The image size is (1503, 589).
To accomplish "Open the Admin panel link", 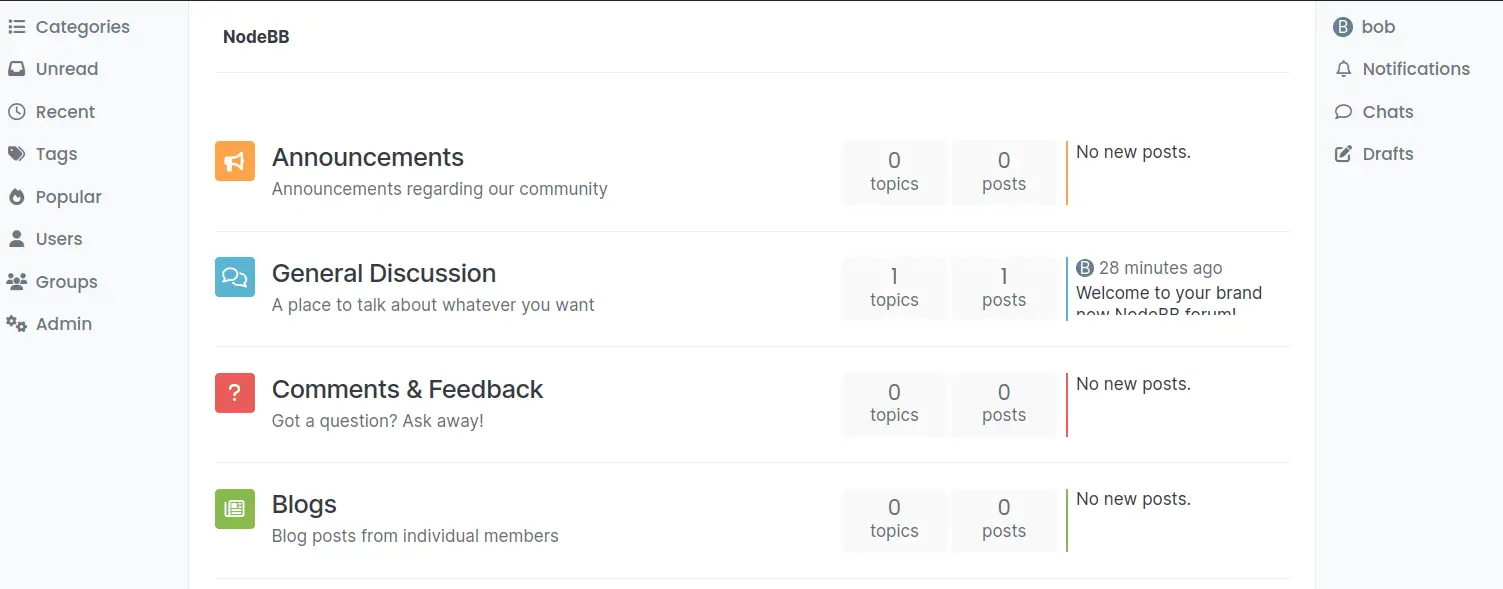I will pos(50,324).
